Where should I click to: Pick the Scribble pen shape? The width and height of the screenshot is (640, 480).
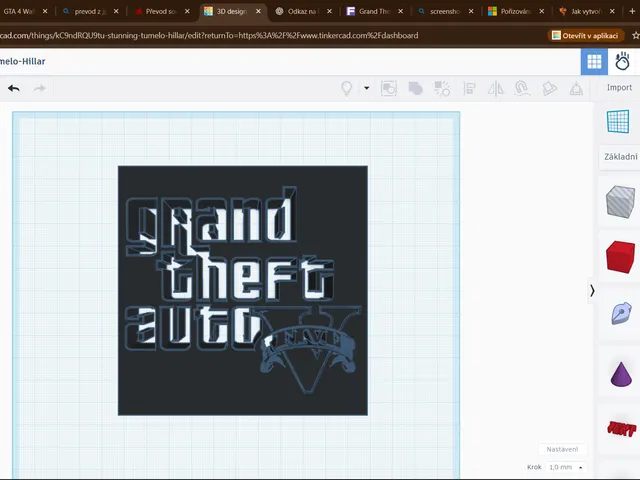click(x=621, y=313)
